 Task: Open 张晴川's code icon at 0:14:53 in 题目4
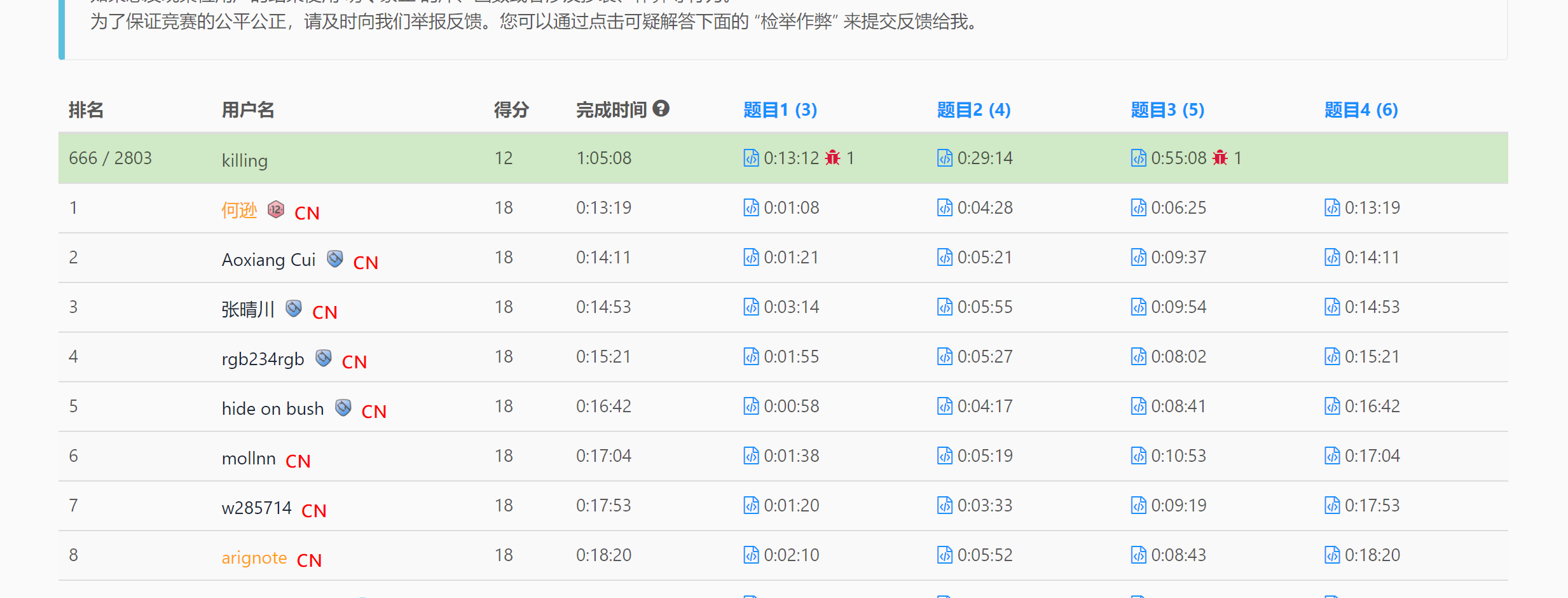tap(1332, 307)
